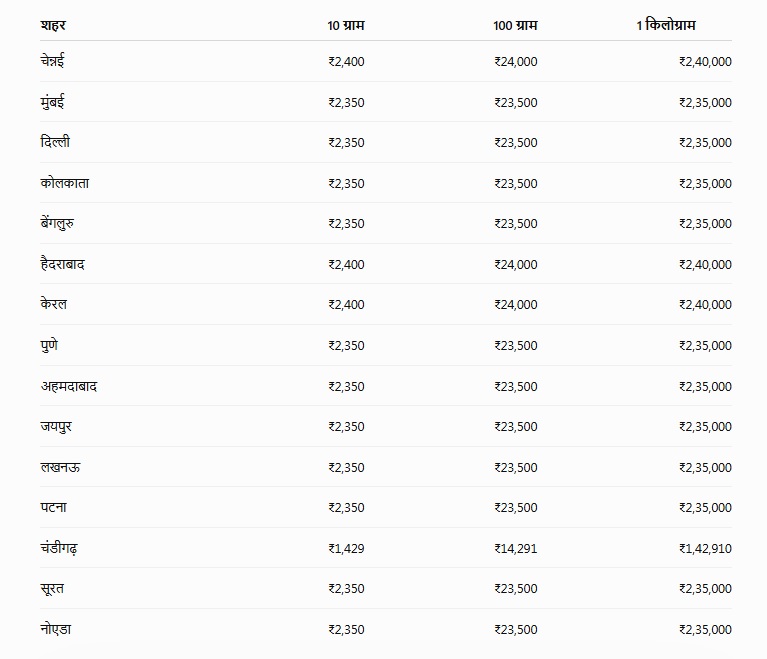This screenshot has height=659, width=767.
Task: Click the 100 ग्राम column header
Action: [515, 25]
